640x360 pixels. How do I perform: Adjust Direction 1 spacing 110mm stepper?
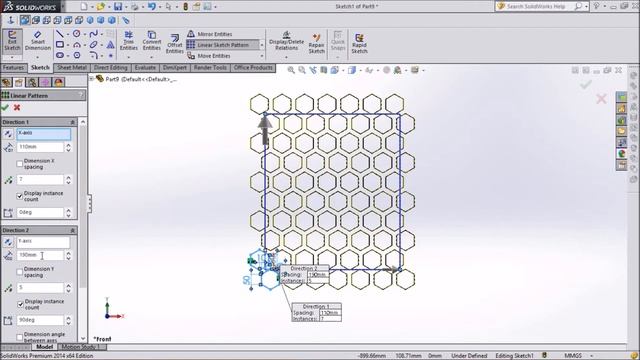(68, 147)
